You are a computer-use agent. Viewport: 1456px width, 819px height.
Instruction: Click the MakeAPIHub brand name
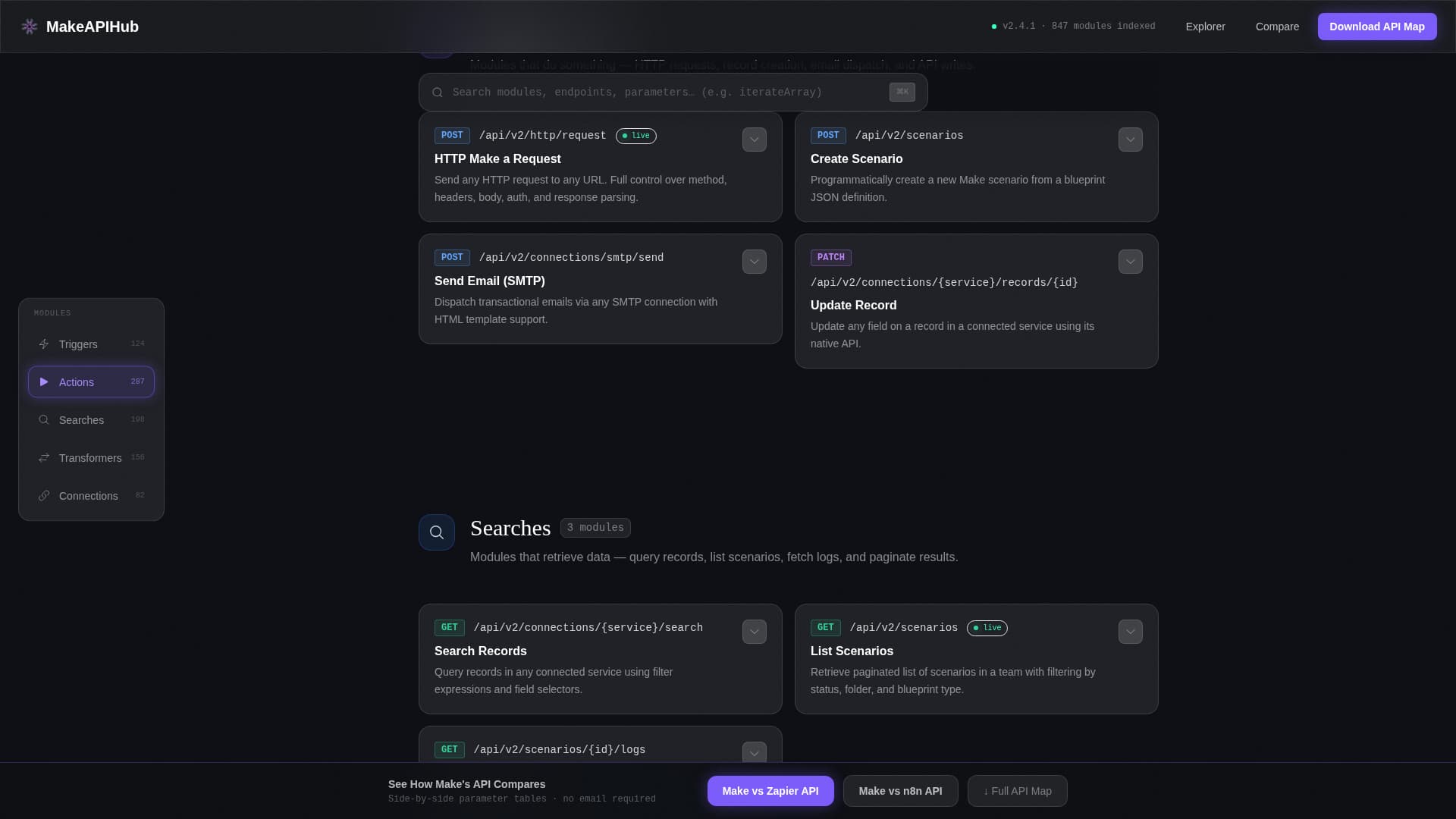click(x=93, y=27)
